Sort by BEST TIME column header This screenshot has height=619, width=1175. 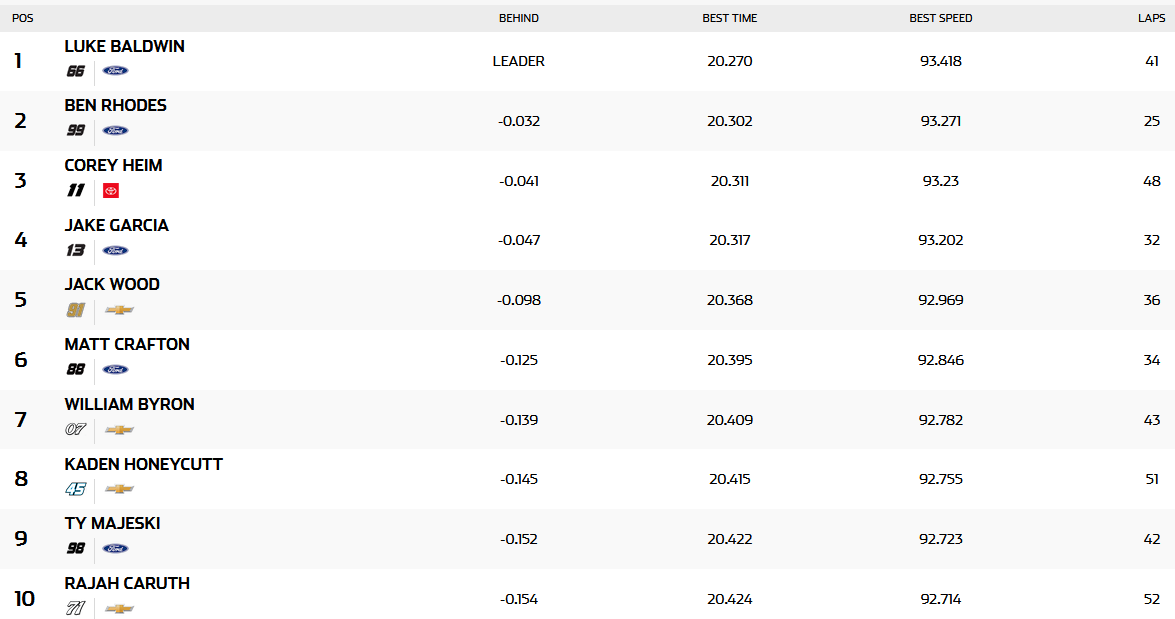pos(729,18)
